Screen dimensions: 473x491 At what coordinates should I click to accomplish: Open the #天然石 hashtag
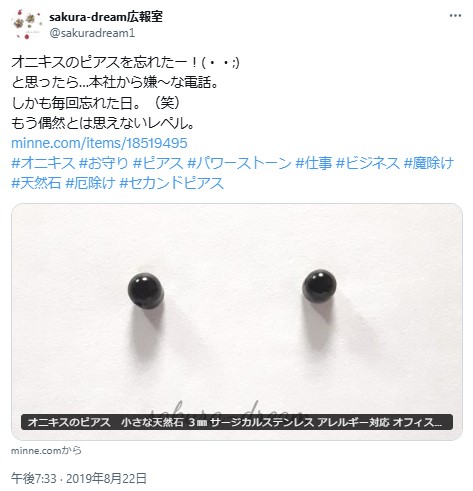tap(36, 183)
